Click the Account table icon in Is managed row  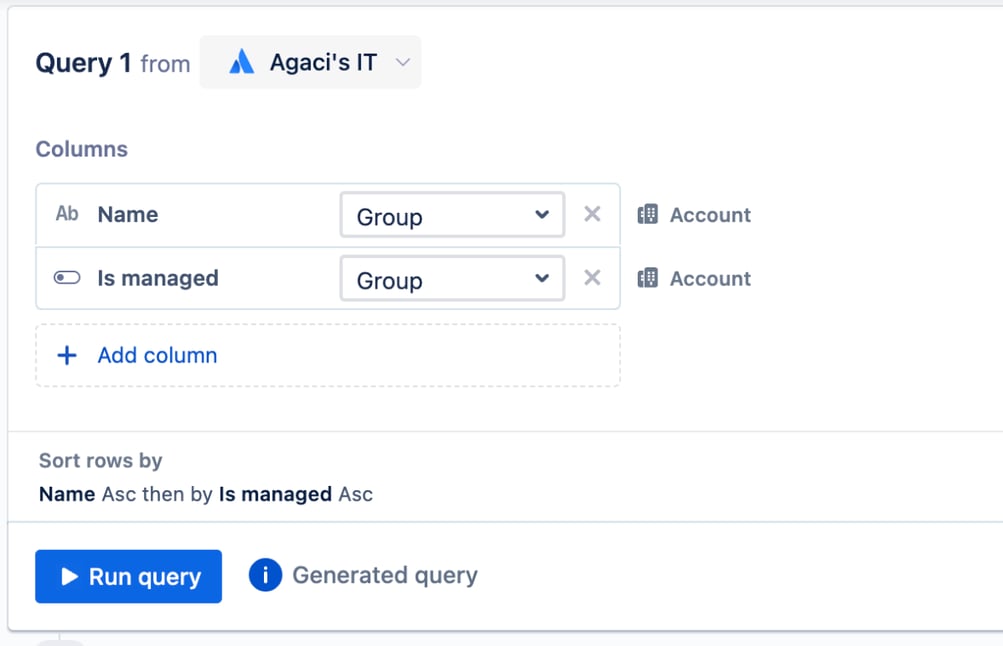[x=648, y=278]
